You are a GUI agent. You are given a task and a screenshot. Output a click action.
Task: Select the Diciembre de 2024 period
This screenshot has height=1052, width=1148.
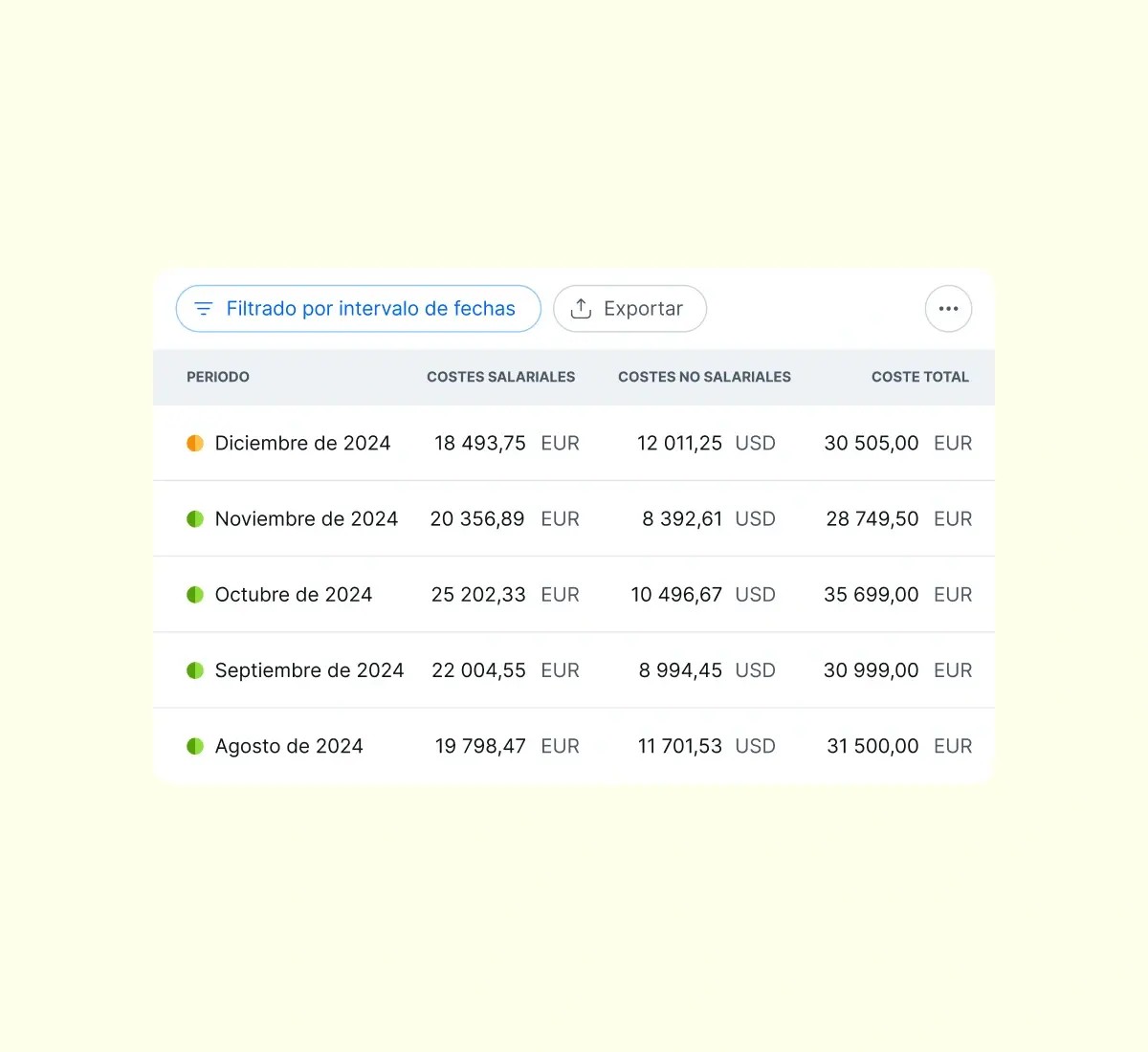coord(302,443)
